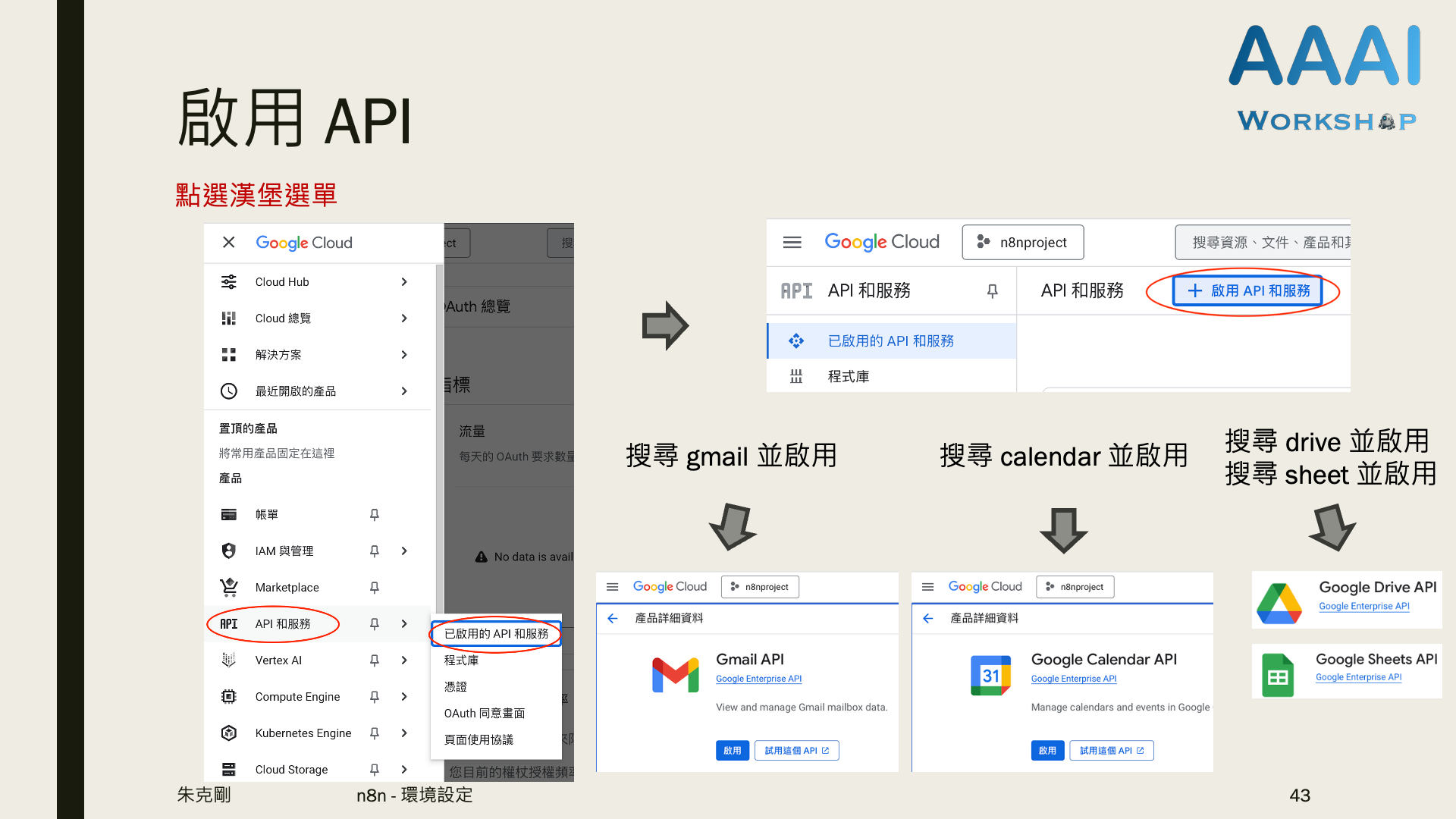Image resolution: width=1456 pixels, height=819 pixels.
Task: Click Google Enterprise API link under Calendar
Action: click(x=1073, y=679)
